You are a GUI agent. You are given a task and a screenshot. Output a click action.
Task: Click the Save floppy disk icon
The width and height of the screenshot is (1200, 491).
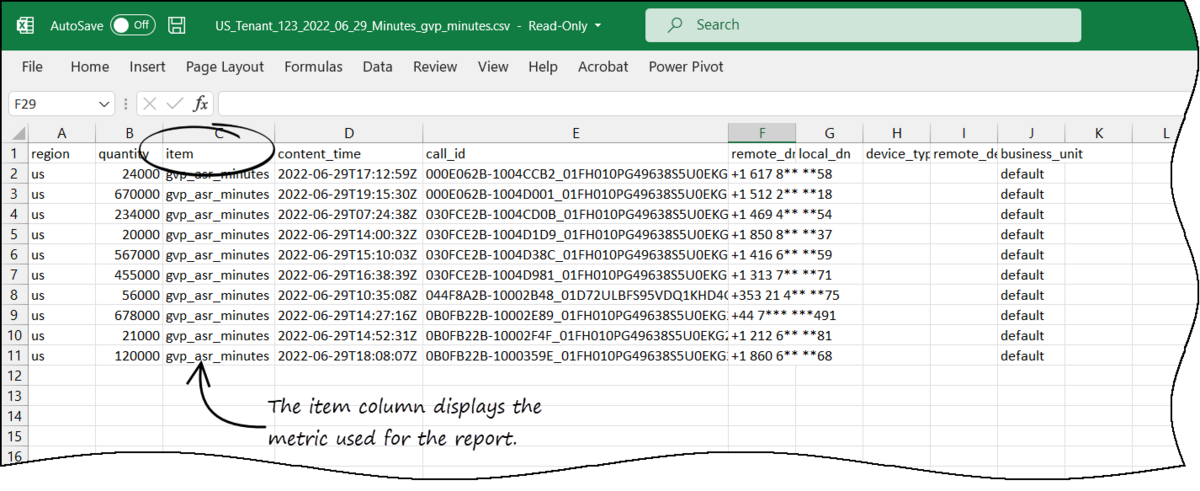point(177,25)
